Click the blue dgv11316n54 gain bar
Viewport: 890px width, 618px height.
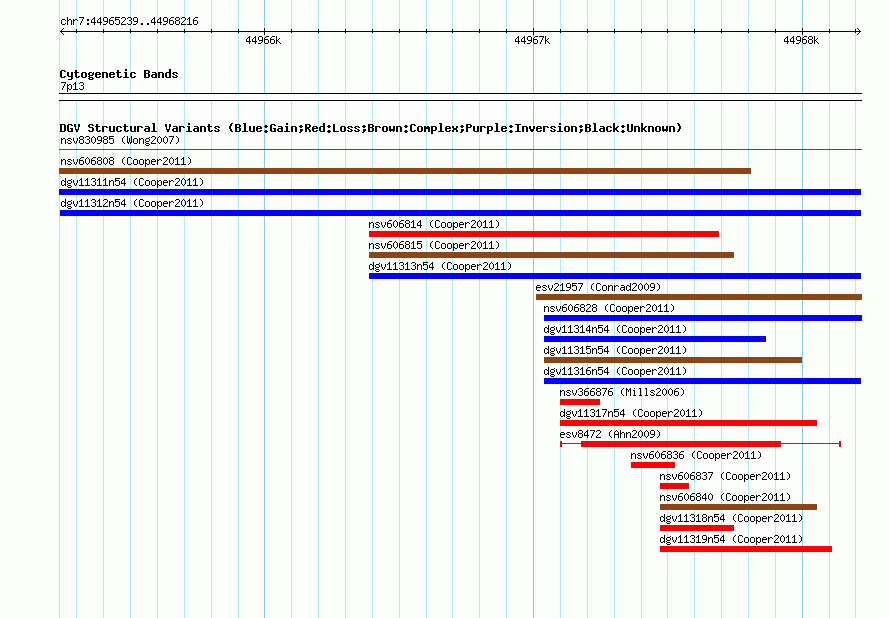(x=702, y=381)
